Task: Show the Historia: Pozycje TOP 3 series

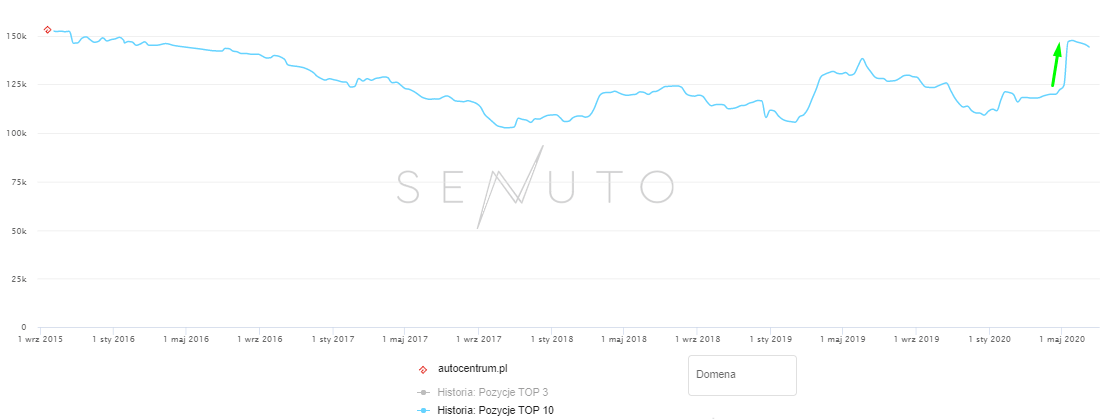Action: (x=495, y=391)
